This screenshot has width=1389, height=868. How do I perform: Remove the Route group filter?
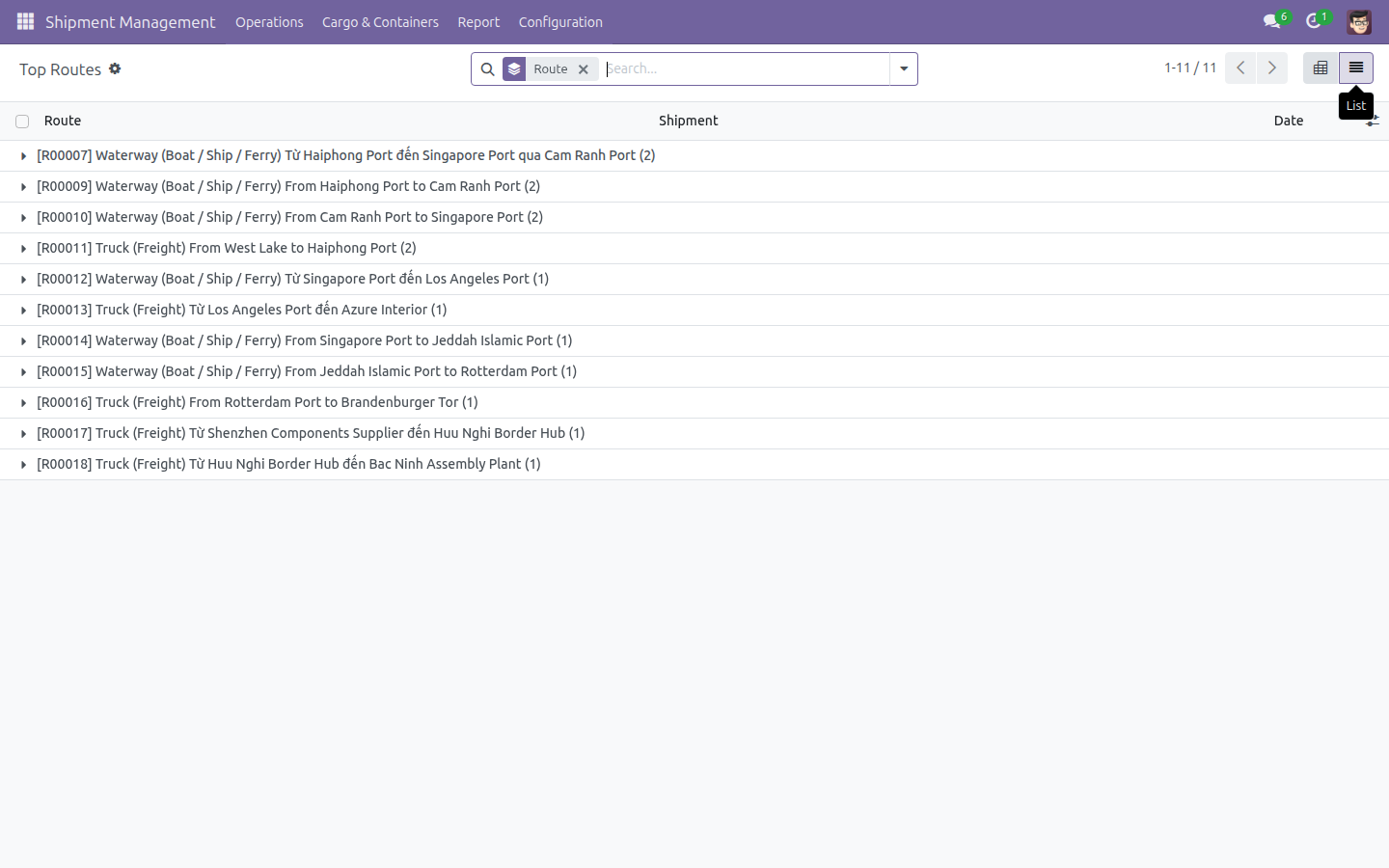point(584,69)
